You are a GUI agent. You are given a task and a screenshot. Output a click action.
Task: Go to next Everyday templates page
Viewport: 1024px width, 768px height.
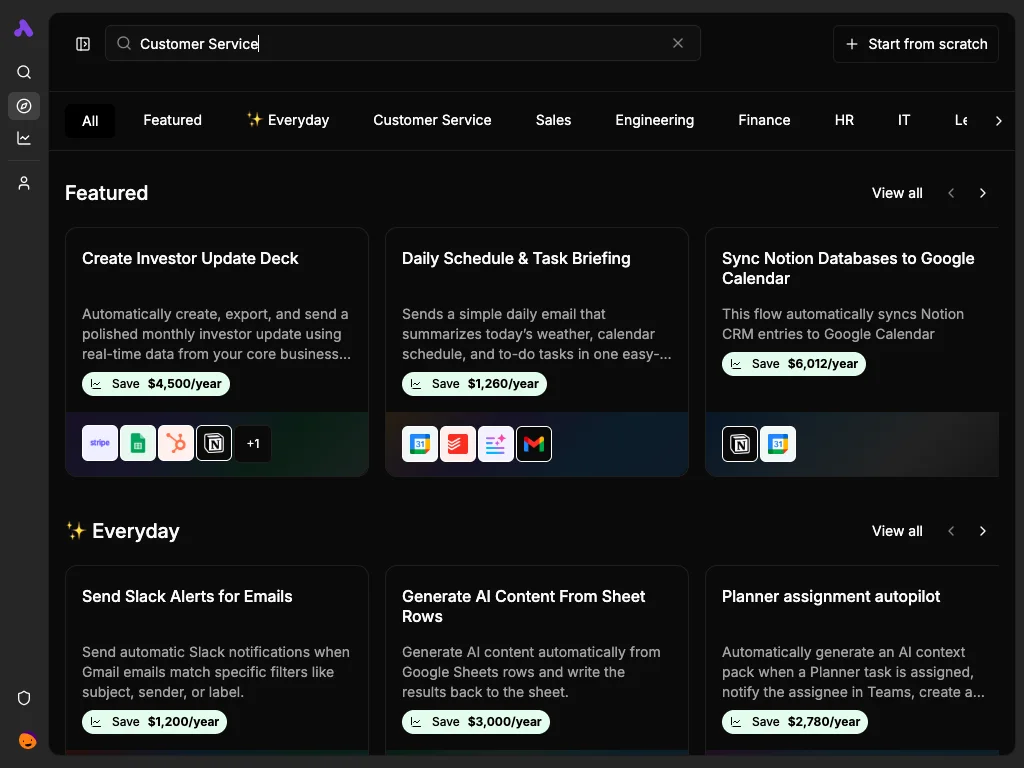982,531
